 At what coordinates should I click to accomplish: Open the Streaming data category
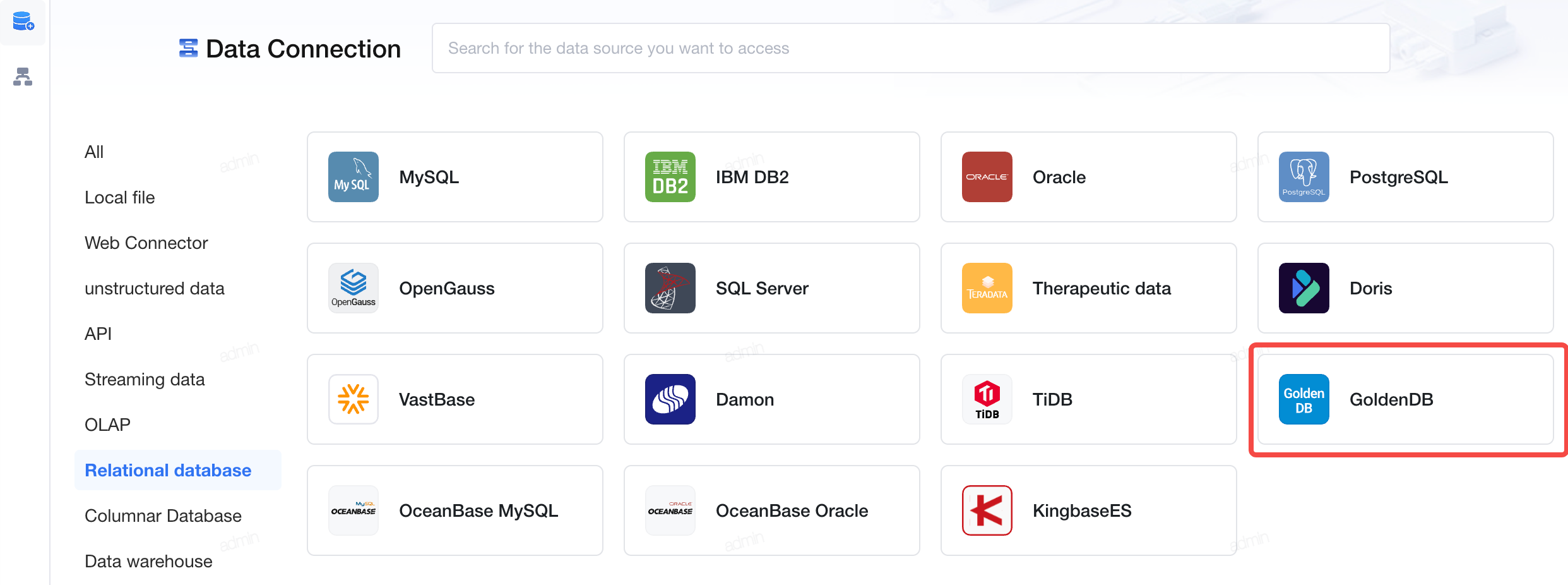[x=145, y=379]
